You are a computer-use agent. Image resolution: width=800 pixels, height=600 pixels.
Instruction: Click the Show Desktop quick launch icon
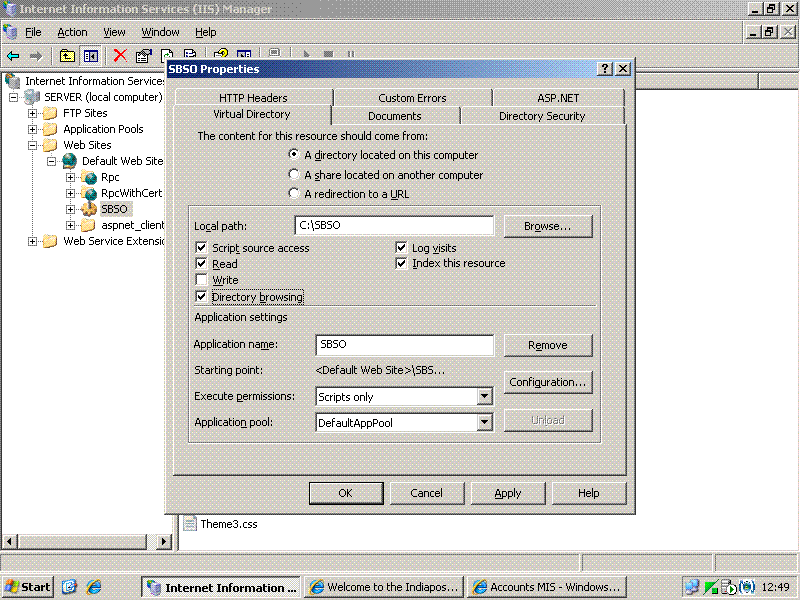(x=69, y=587)
